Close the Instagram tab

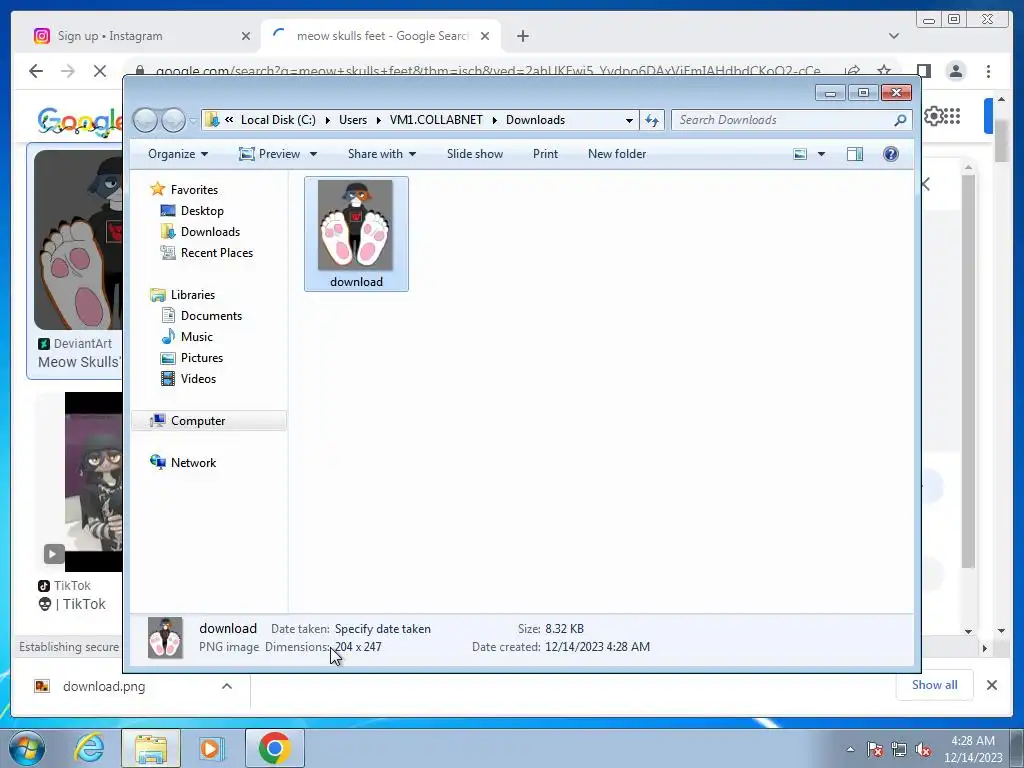tap(246, 36)
